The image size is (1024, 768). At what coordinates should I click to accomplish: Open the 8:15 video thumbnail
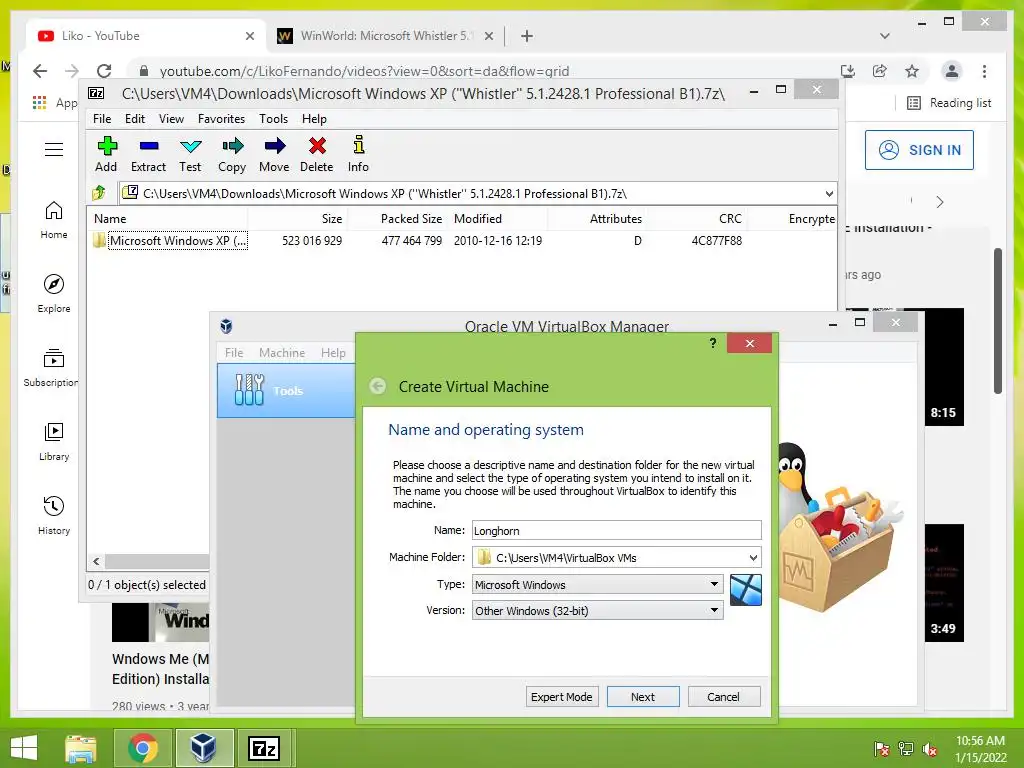(944, 367)
